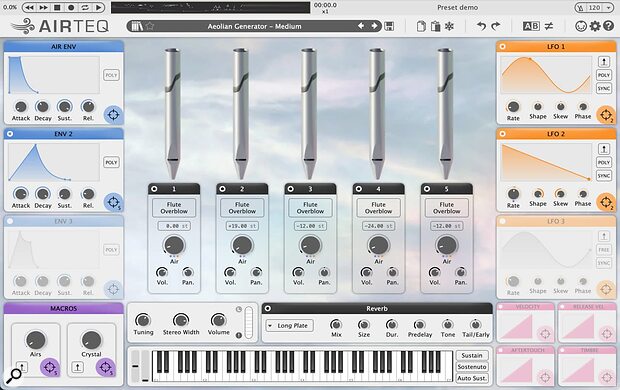The width and height of the screenshot is (620, 390).
Task: Click the redo arrow icon
Action: [x=495, y=27]
